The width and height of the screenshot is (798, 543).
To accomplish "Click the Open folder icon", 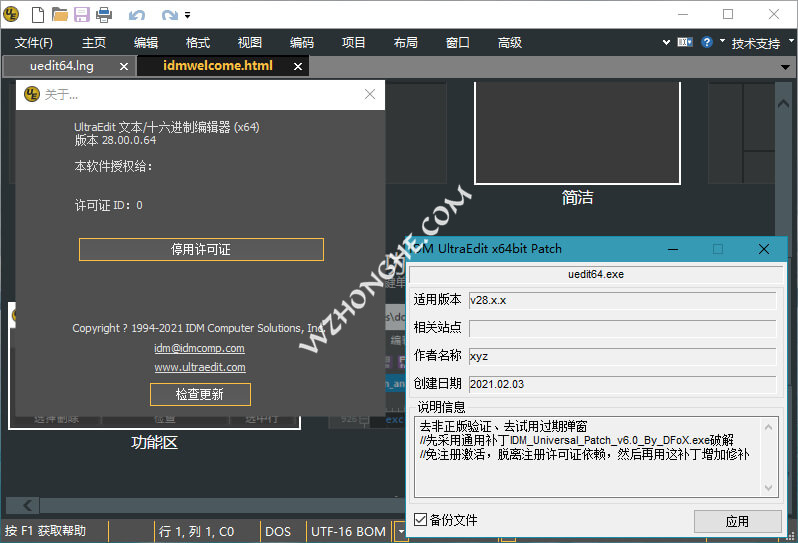I will (60, 15).
